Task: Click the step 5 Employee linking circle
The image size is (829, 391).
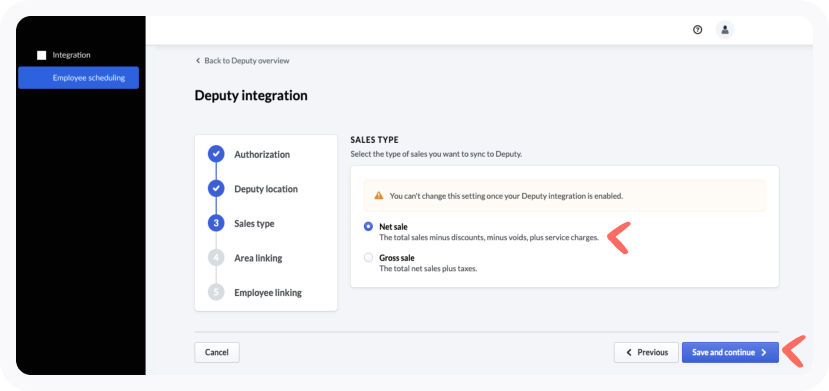Action: click(x=216, y=292)
